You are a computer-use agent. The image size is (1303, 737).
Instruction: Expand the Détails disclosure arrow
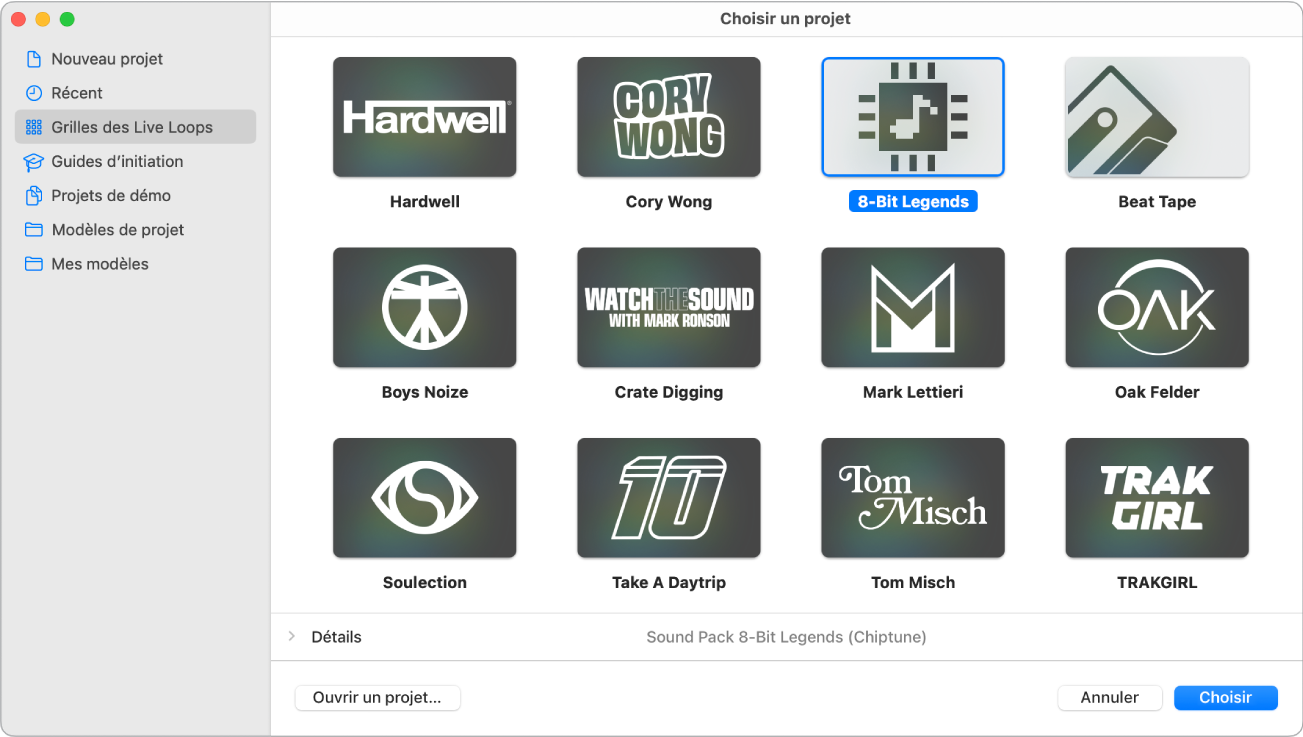[x=292, y=636]
